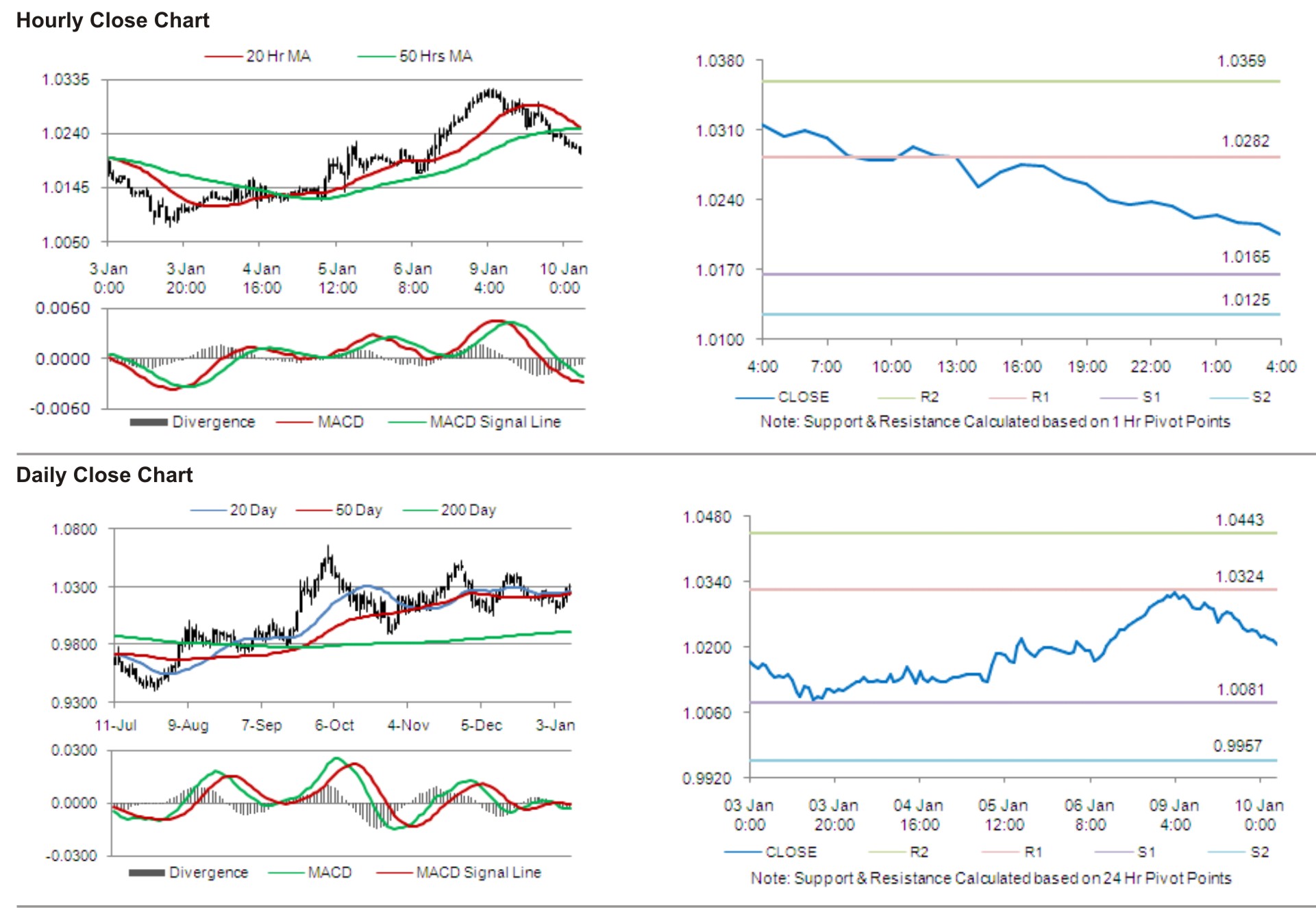1316x908 pixels.
Task: Select the '200 Day' legend label
Action: pos(468,510)
